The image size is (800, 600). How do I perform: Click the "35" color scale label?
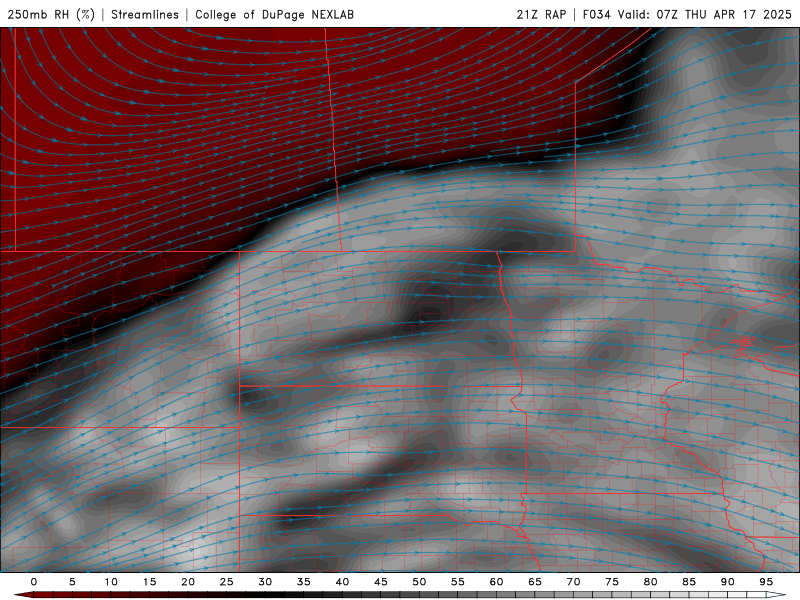304,582
